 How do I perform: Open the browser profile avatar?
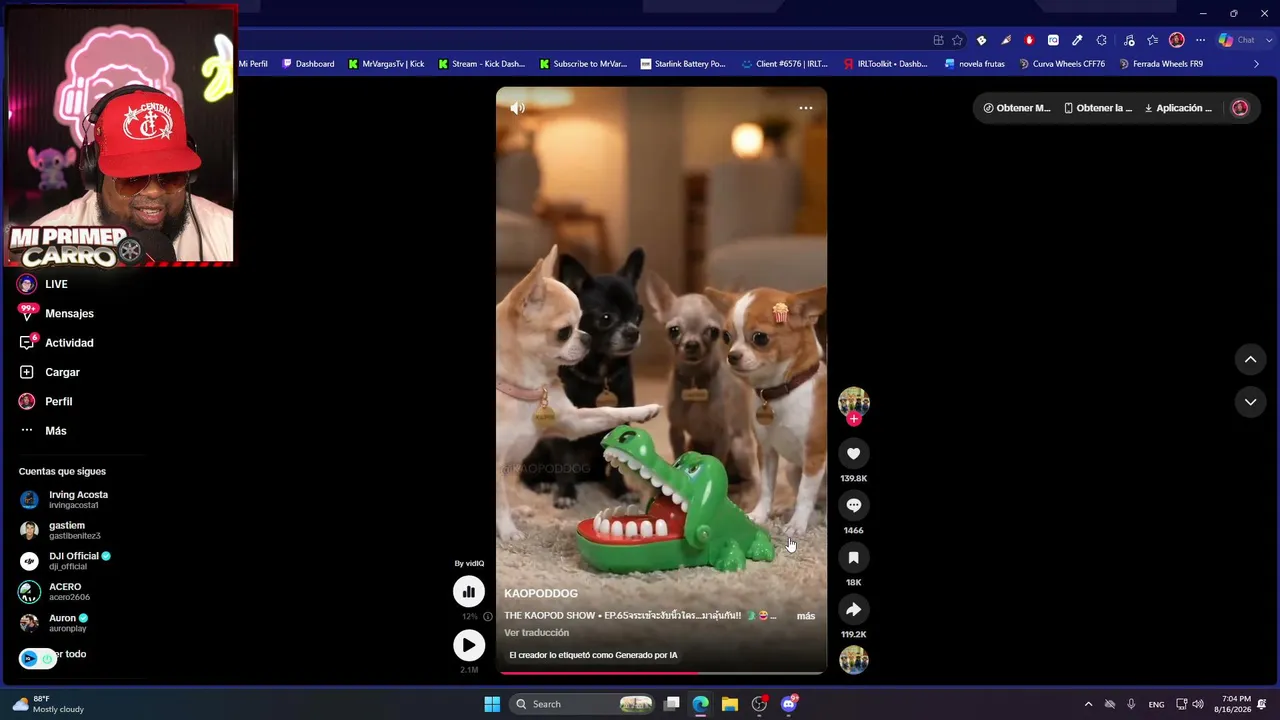(1177, 40)
